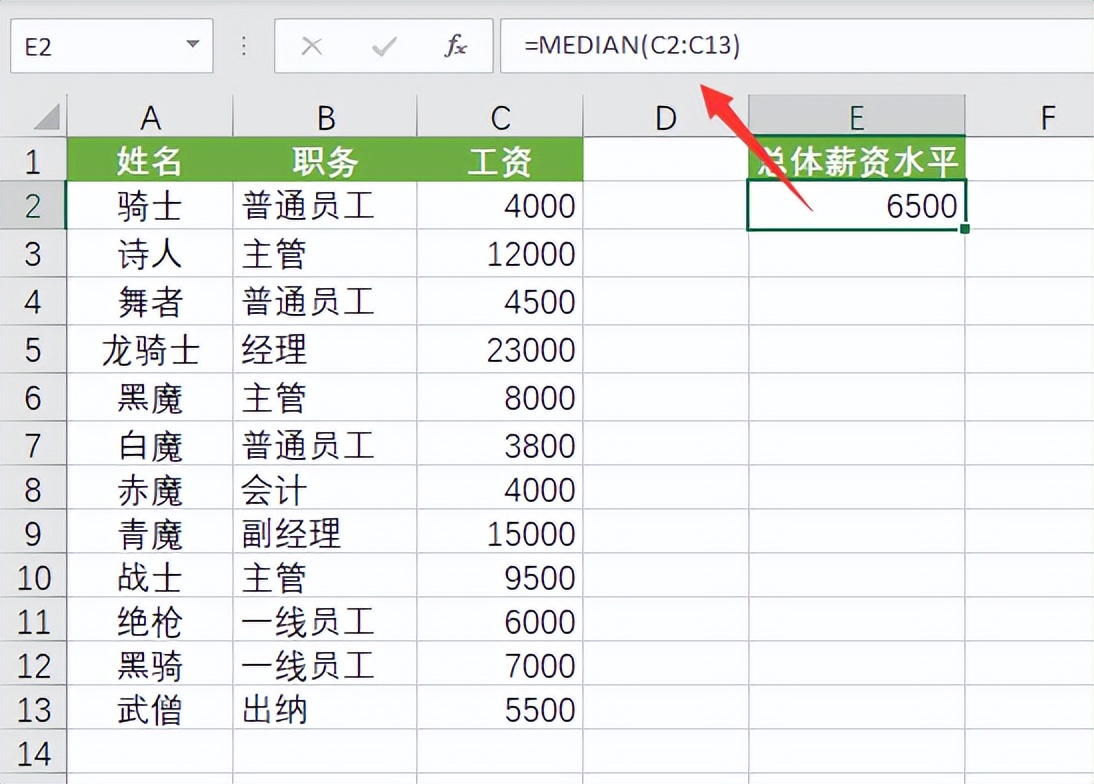
Task: Click the 工资 header cell
Action: 498,160
